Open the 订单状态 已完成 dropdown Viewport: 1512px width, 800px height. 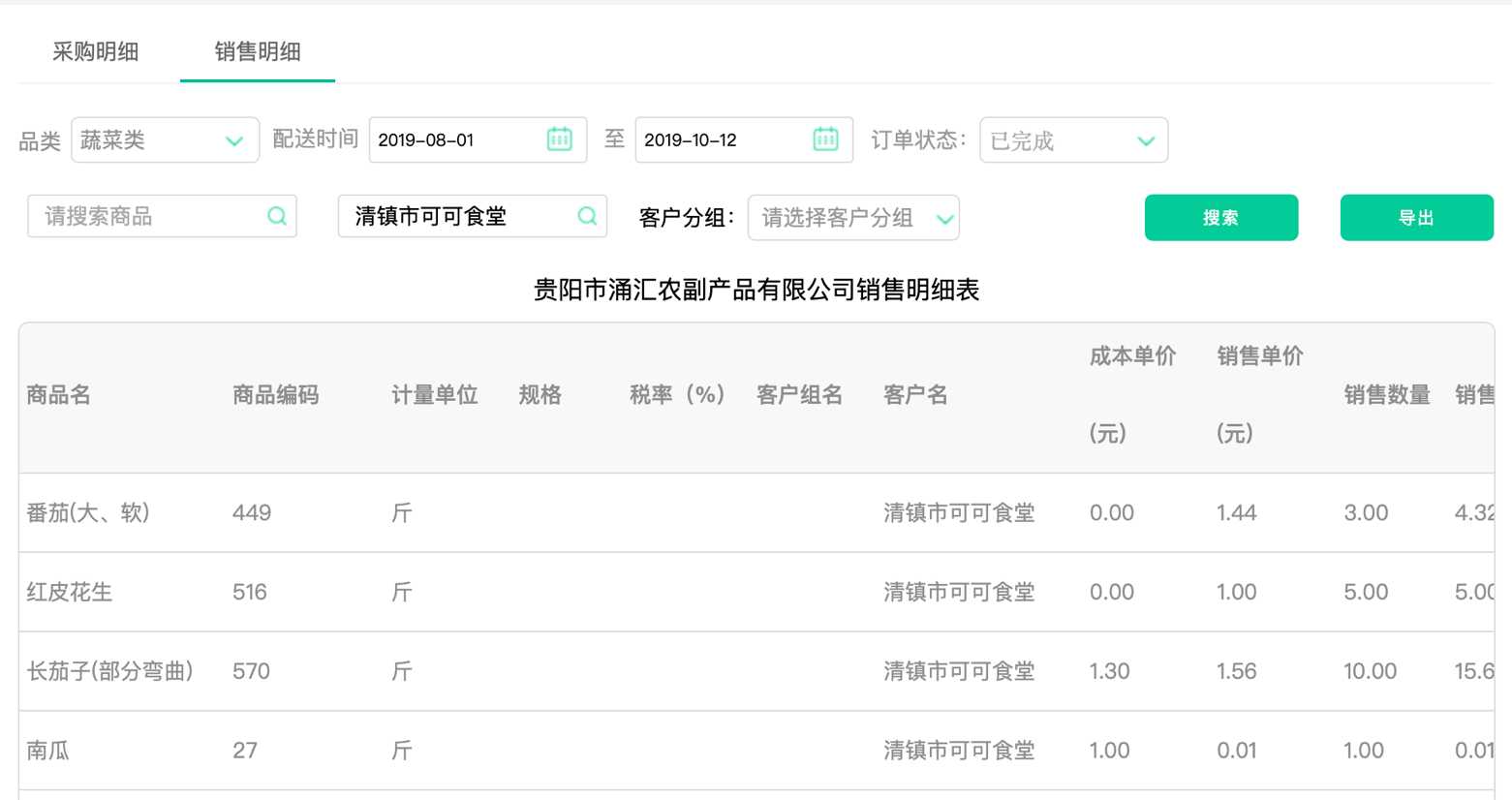(x=1073, y=140)
